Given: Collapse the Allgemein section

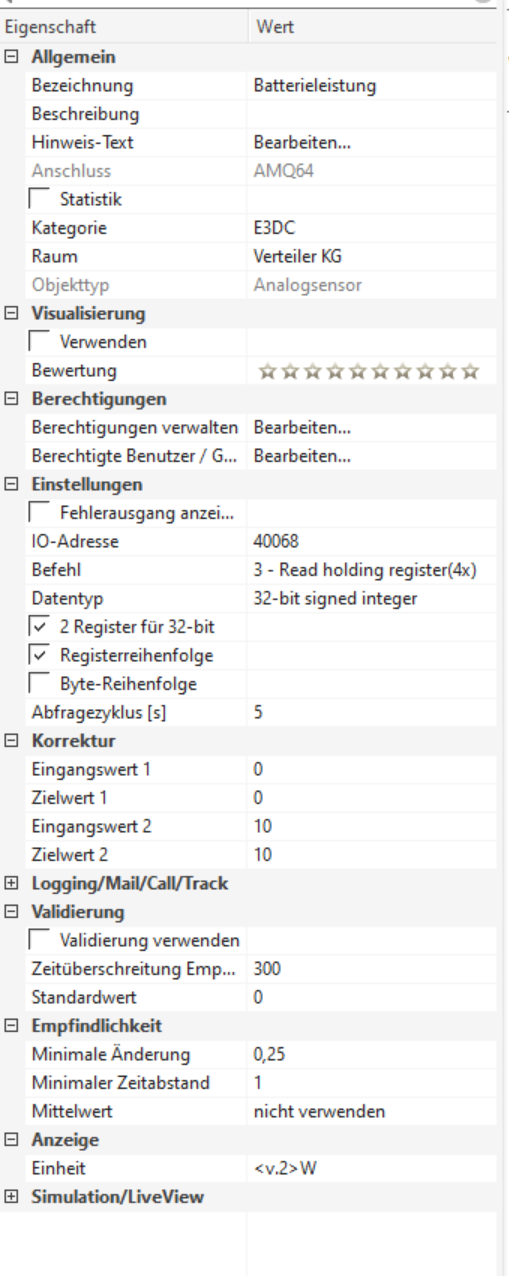Looking at the screenshot, I should point(10,58).
